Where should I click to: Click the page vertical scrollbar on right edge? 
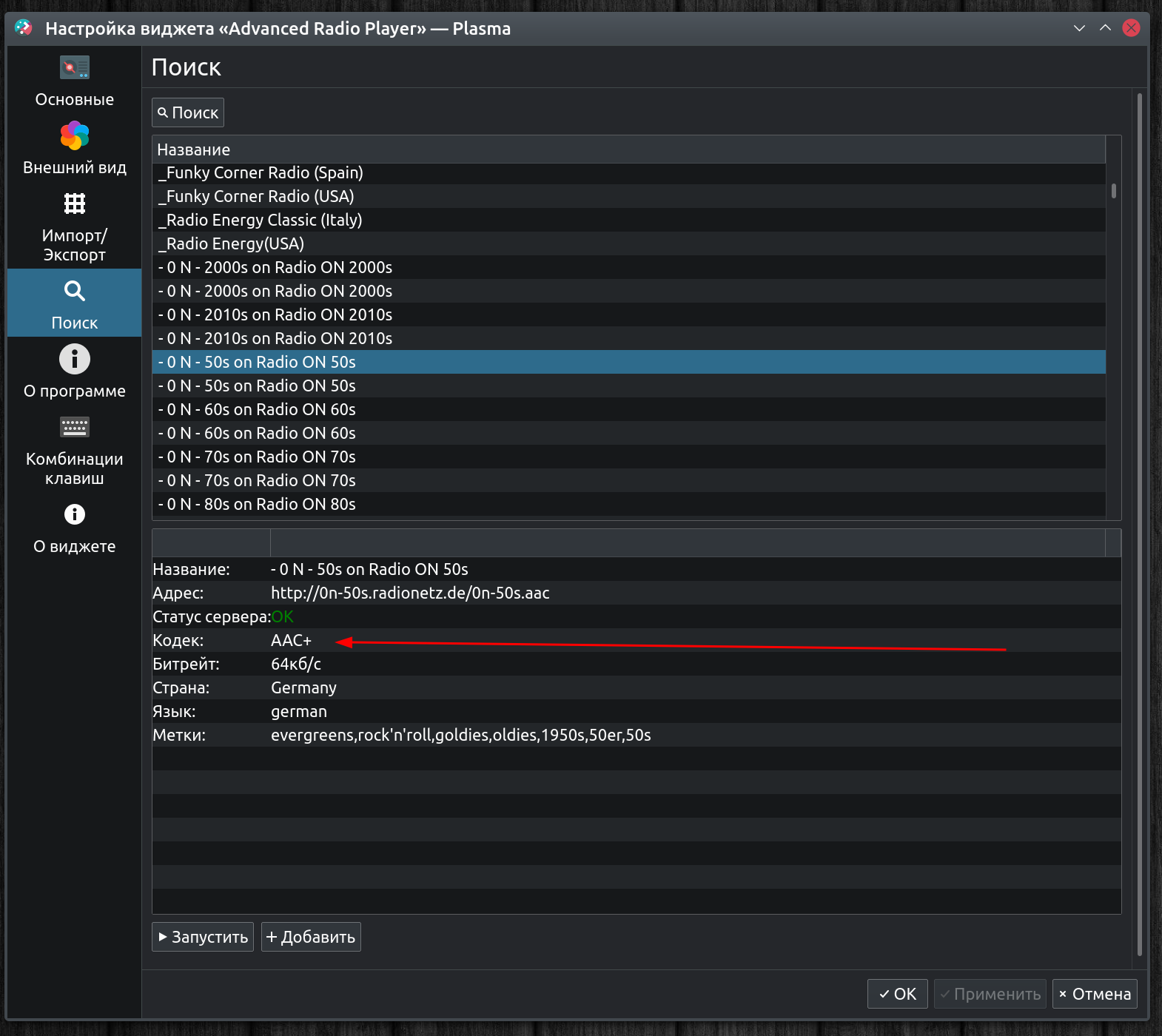pyautogui.click(x=1140, y=524)
